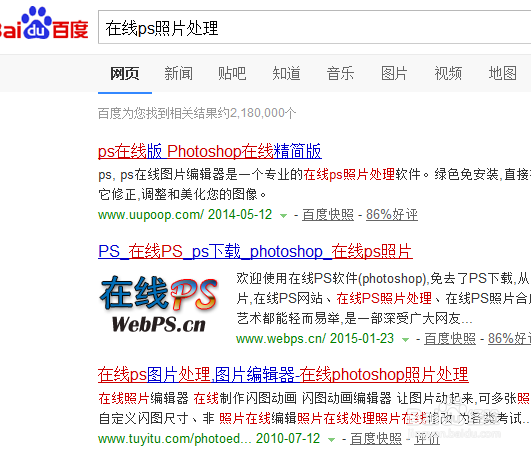Open 百度快照 for the uupoop.com result
The height and width of the screenshot is (452, 531).
(328, 215)
